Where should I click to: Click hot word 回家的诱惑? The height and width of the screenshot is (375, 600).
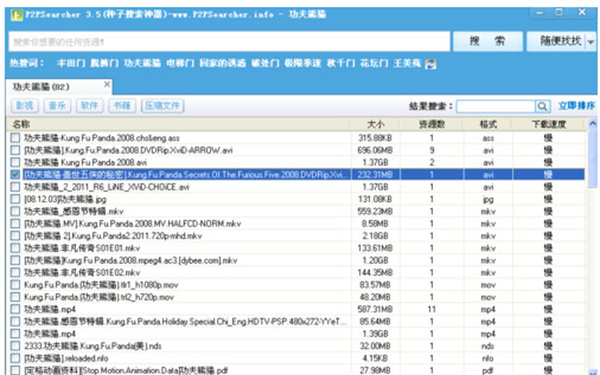[223, 63]
